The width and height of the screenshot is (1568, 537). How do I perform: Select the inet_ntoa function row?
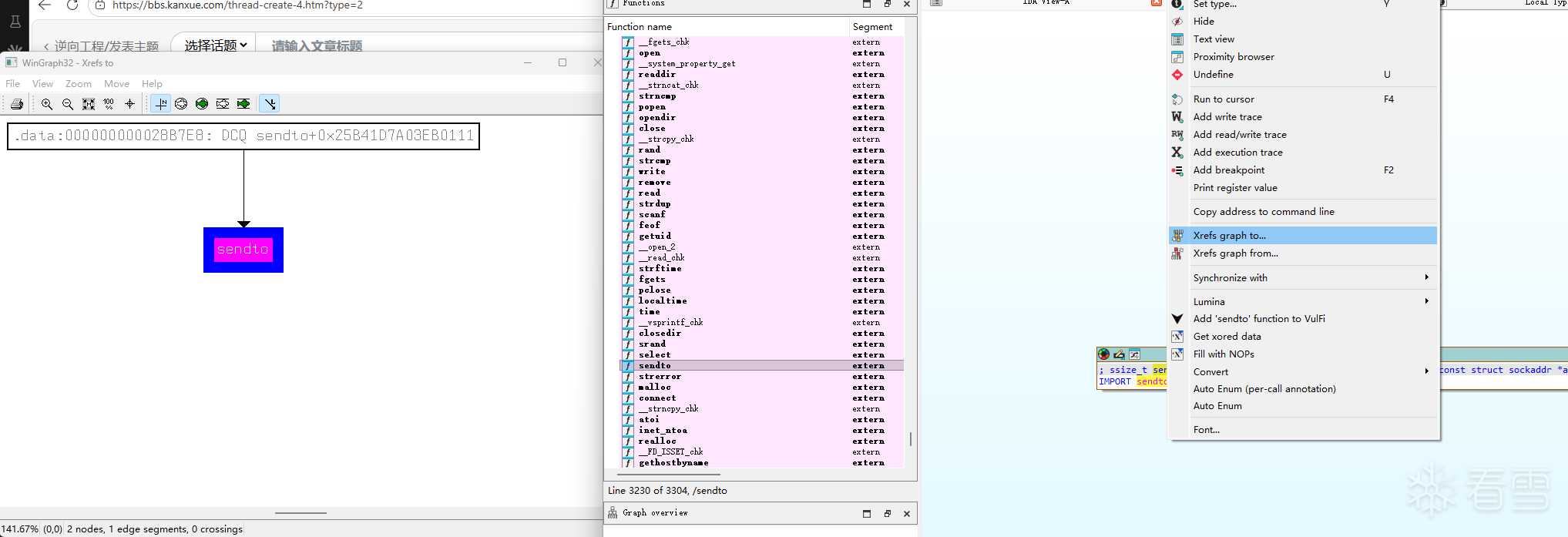[762, 431]
